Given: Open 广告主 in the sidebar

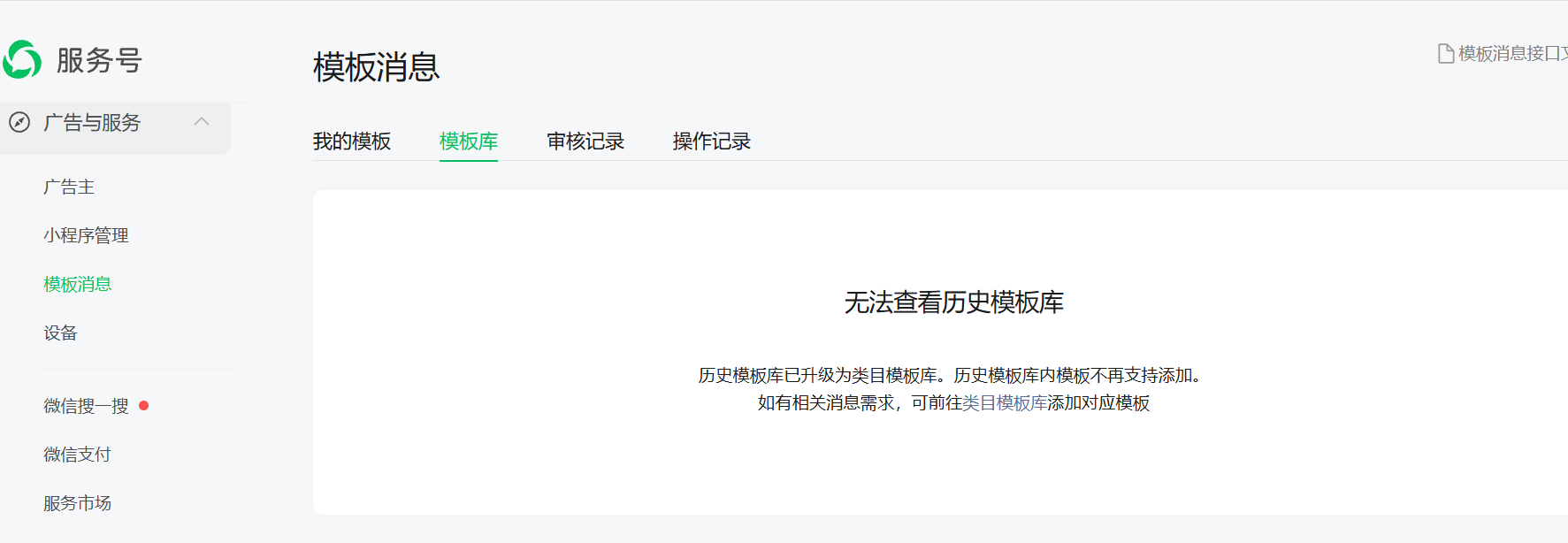Looking at the screenshot, I should [x=69, y=187].
